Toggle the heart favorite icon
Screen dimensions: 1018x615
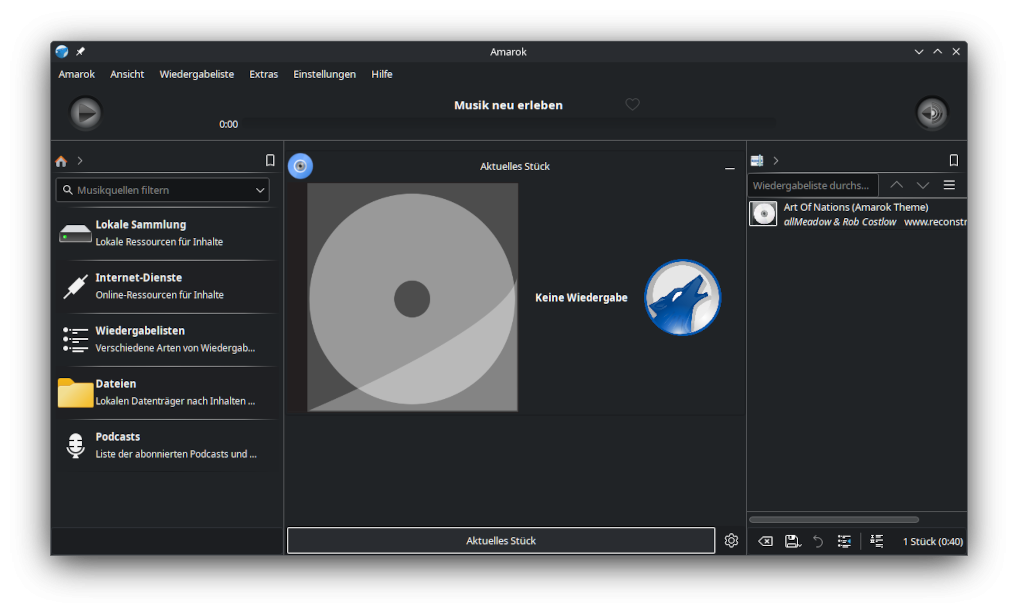coord(632,105)
